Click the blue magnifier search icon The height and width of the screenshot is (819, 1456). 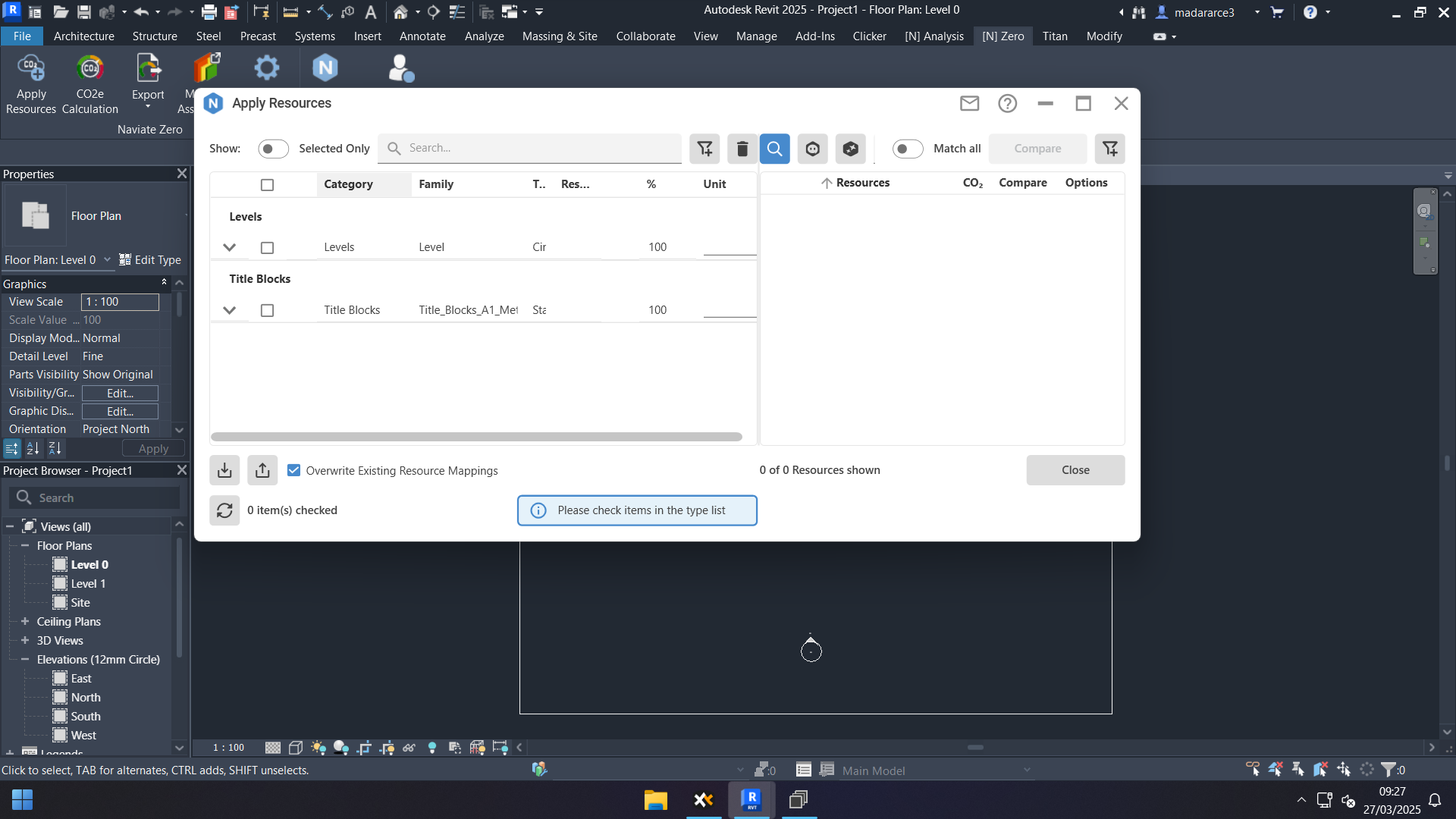click(774, 149)
